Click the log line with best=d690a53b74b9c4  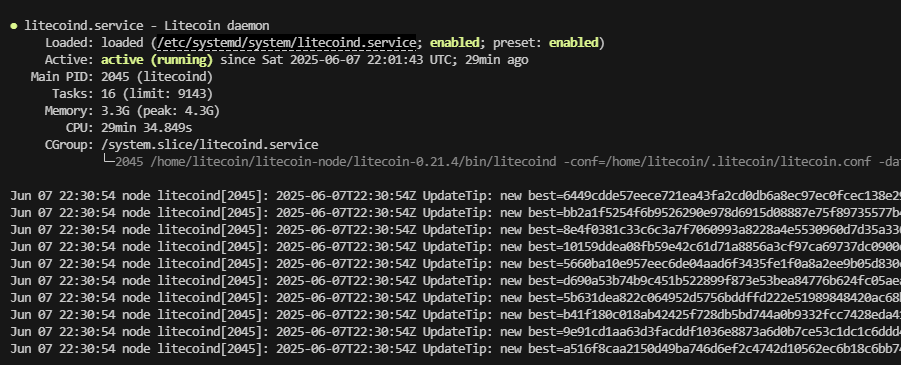[x=456, y=281]
